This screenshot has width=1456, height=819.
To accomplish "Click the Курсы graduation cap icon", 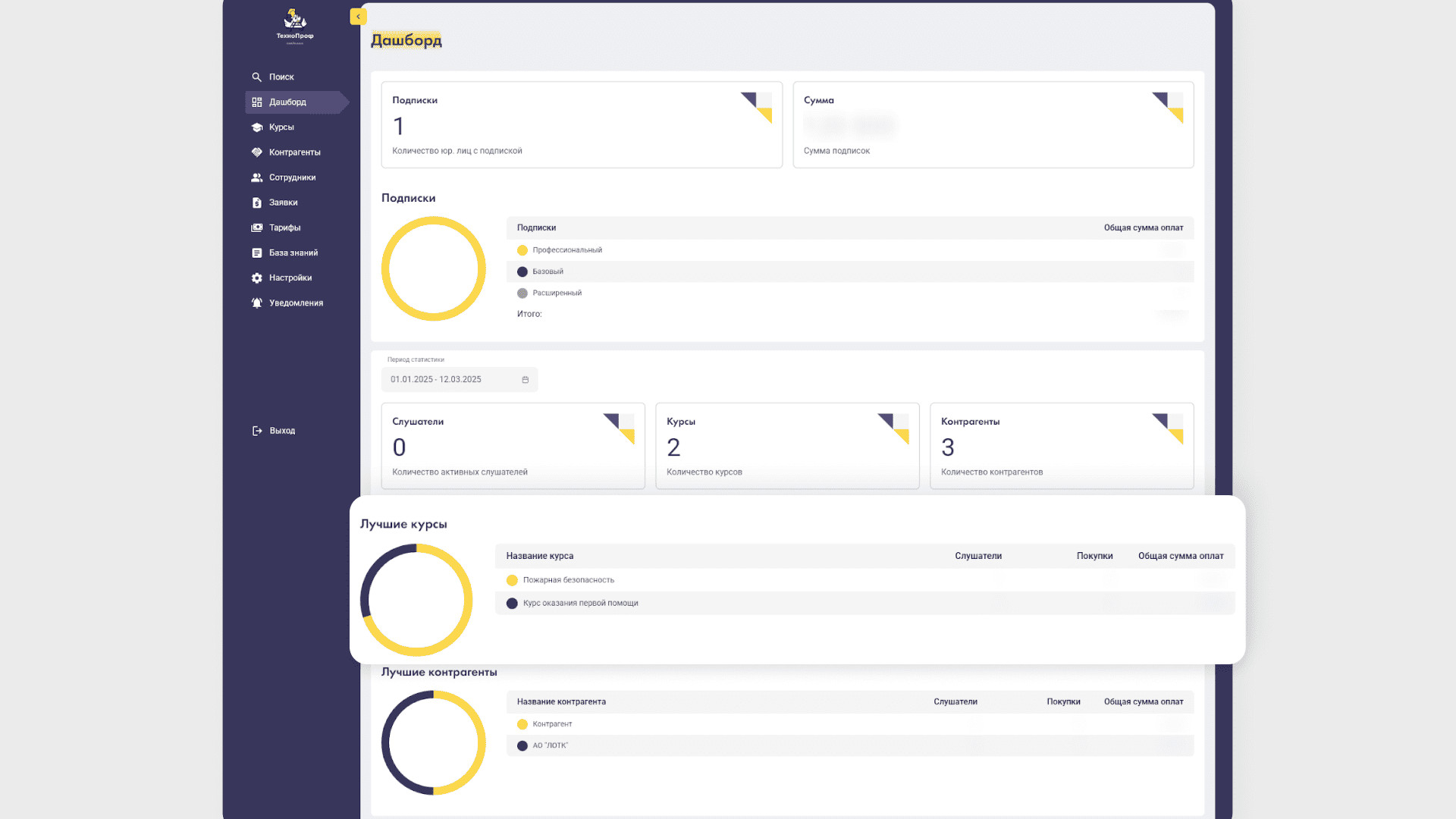I will tap(256, 127).
